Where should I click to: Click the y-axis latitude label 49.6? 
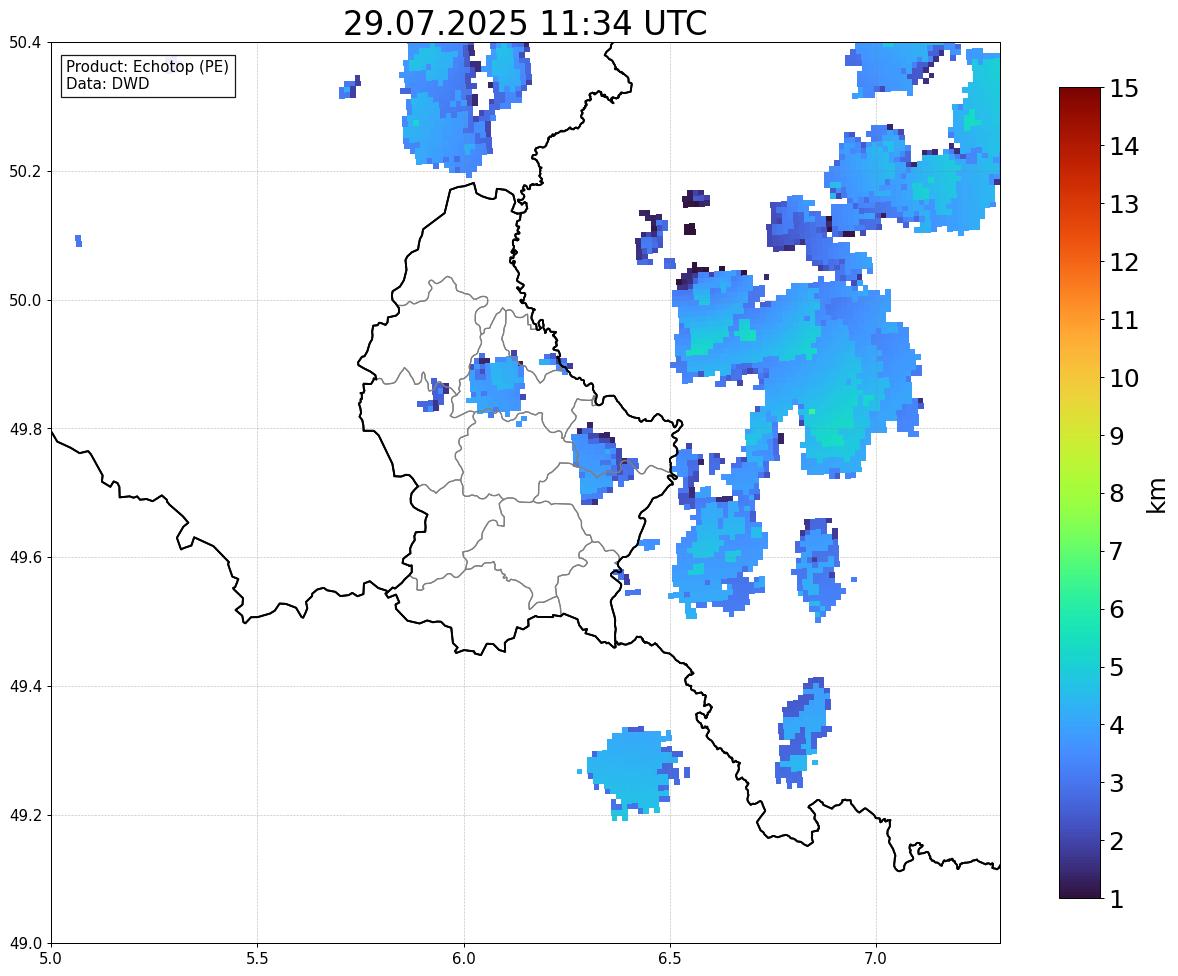pyautogui.click(x=24, y=557)
